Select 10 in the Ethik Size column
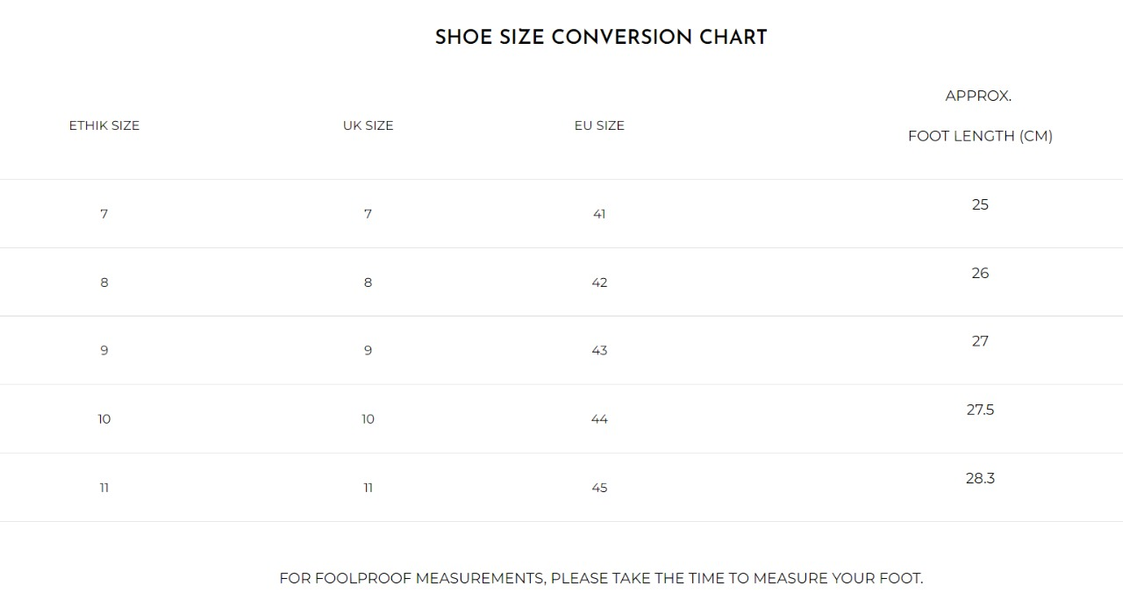This screenshot has height=600, width=1123. point(104,419)
